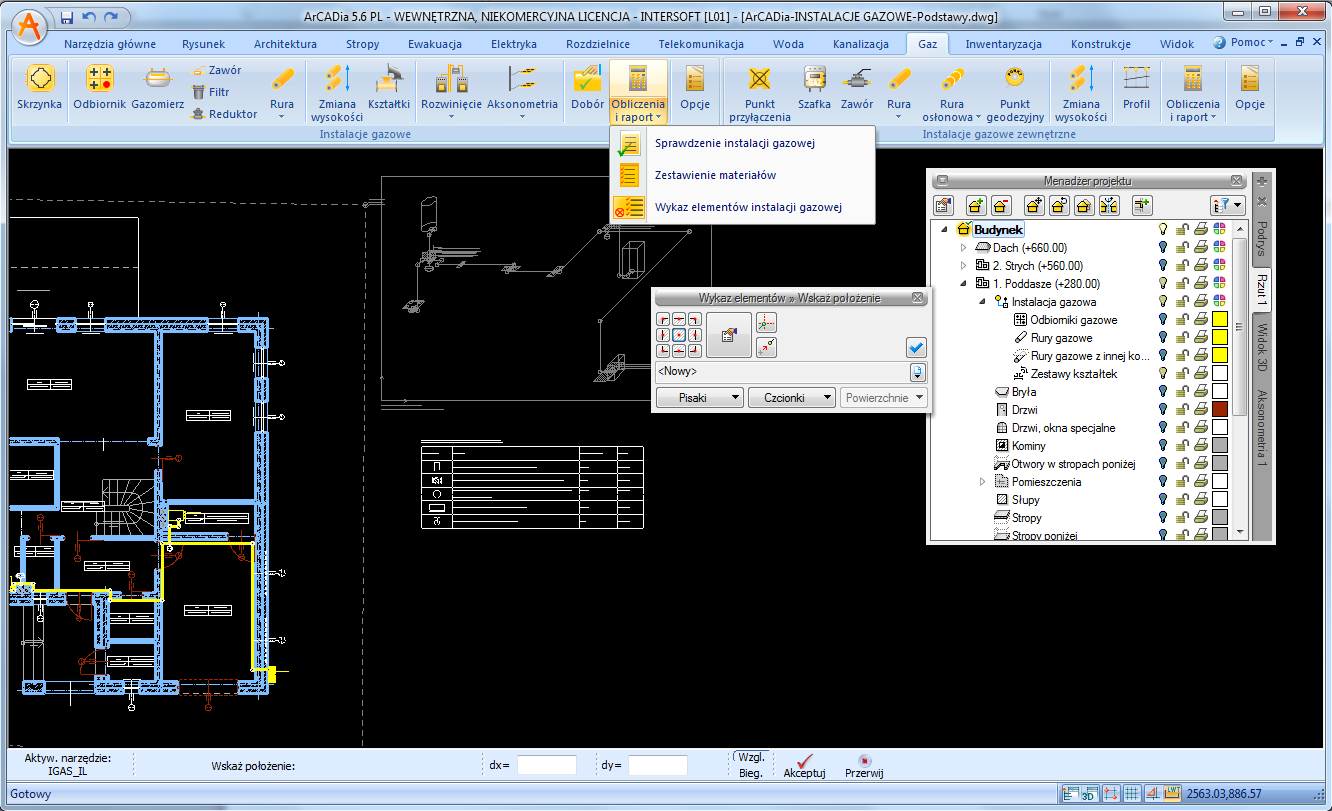Viewport: 1332px width, 811px height.
Task: Set top-left anchor point in Wykaz elementów grid
Action: point(663,320)
